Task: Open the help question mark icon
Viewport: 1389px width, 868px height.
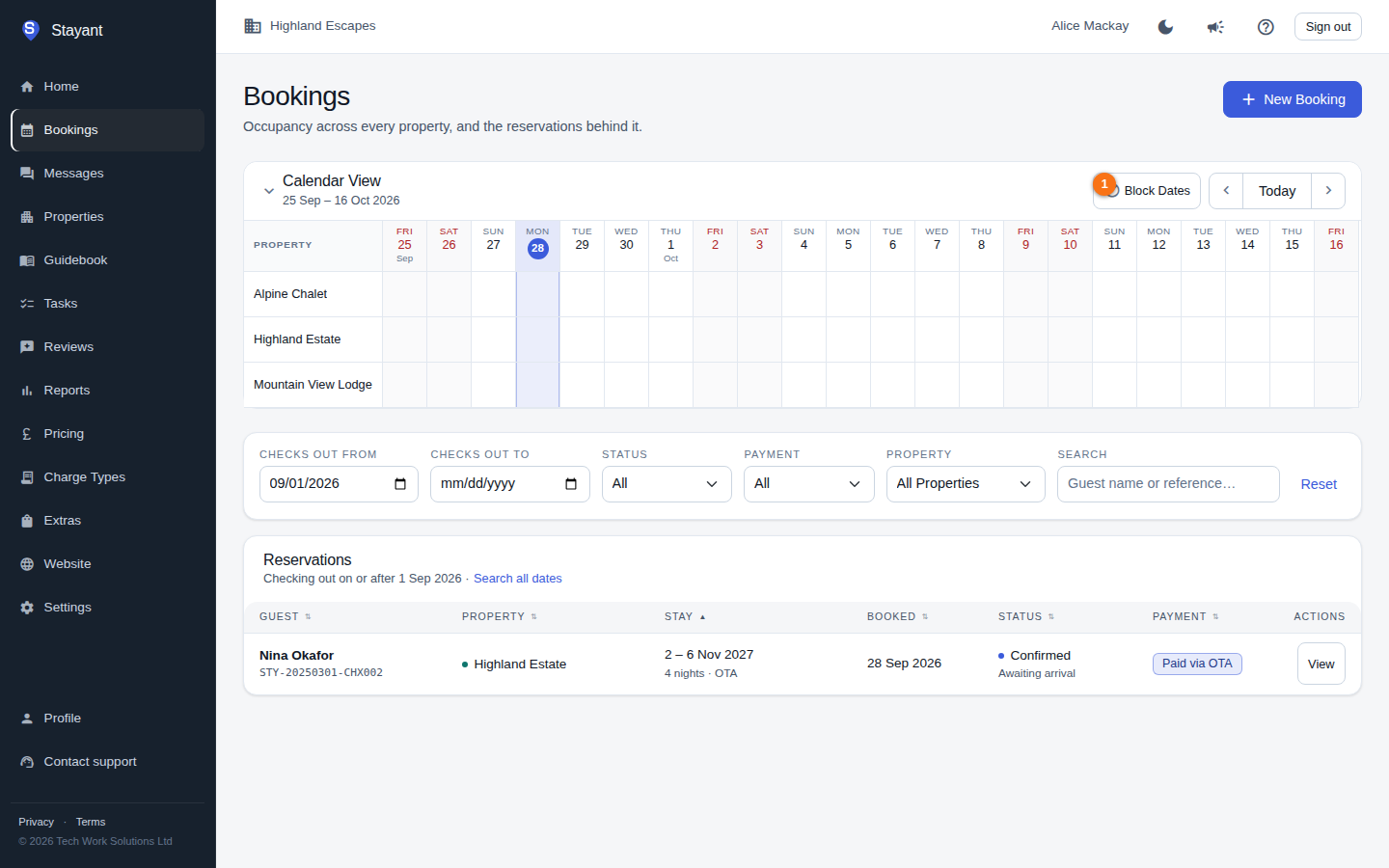Action: (x=1266, y=27)
